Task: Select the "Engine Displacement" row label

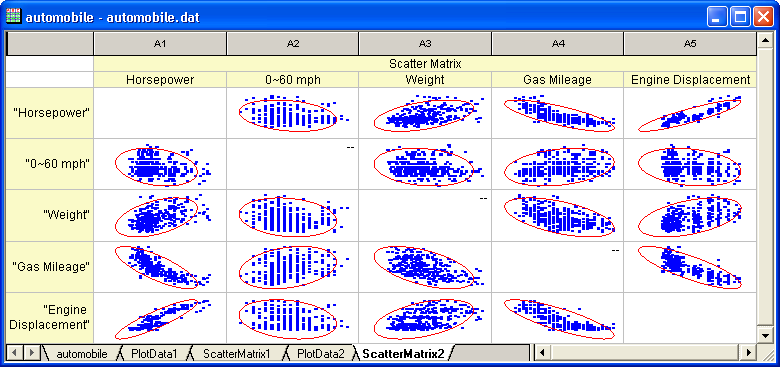Action: (x=50, y=318)
